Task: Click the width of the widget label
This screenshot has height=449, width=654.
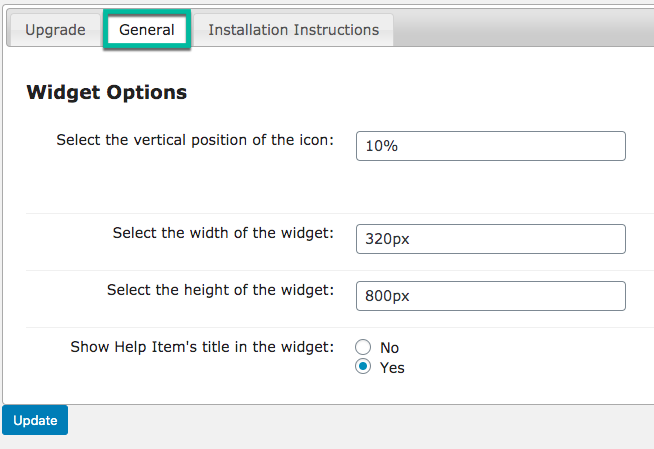Action: 223,233
